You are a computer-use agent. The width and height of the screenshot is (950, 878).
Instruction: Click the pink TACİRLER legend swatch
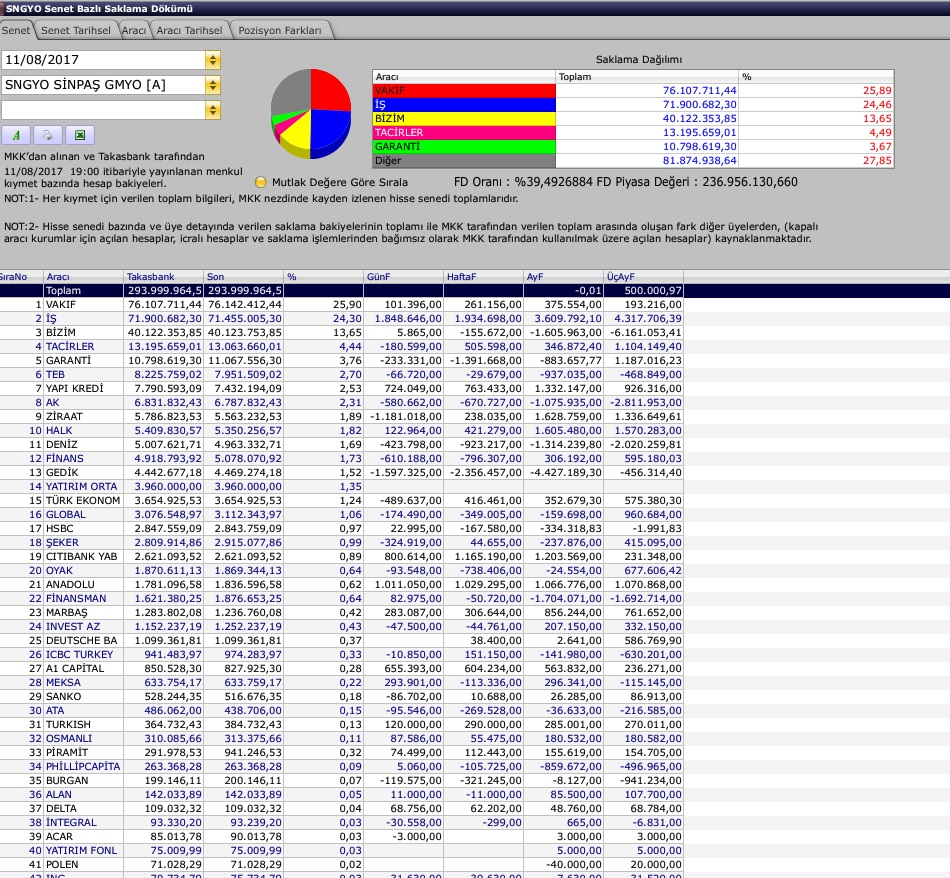[x=464, y=132]
